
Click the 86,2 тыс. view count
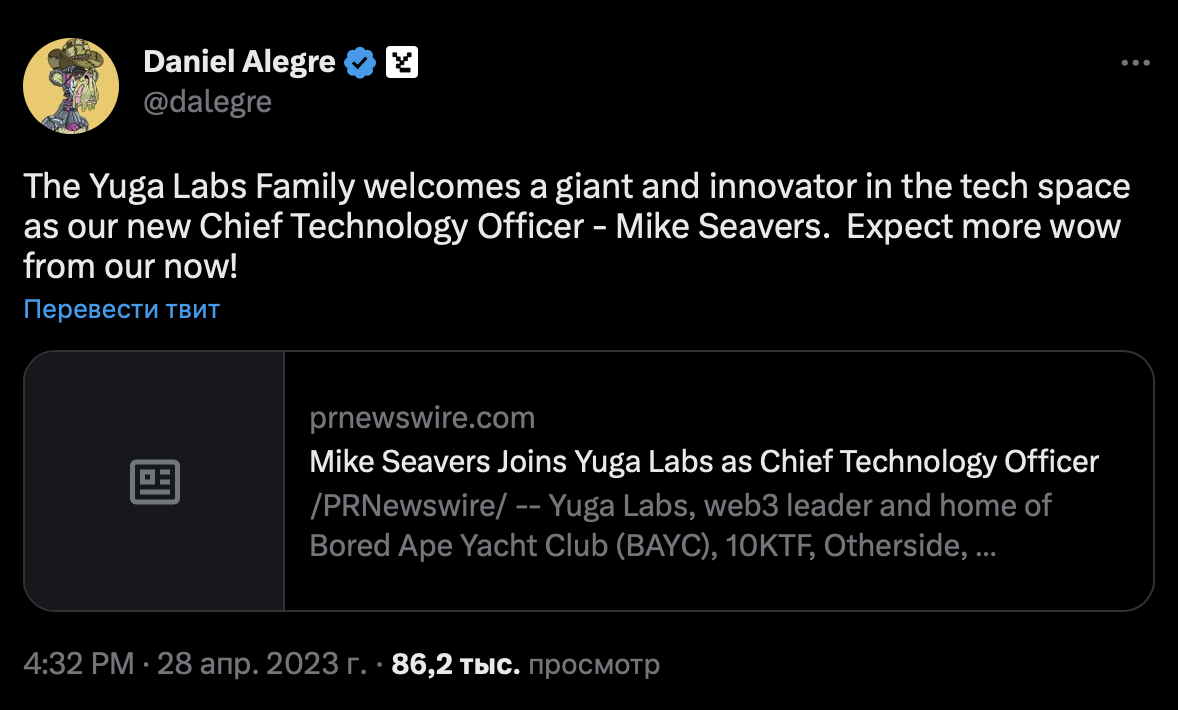point(455,664)
